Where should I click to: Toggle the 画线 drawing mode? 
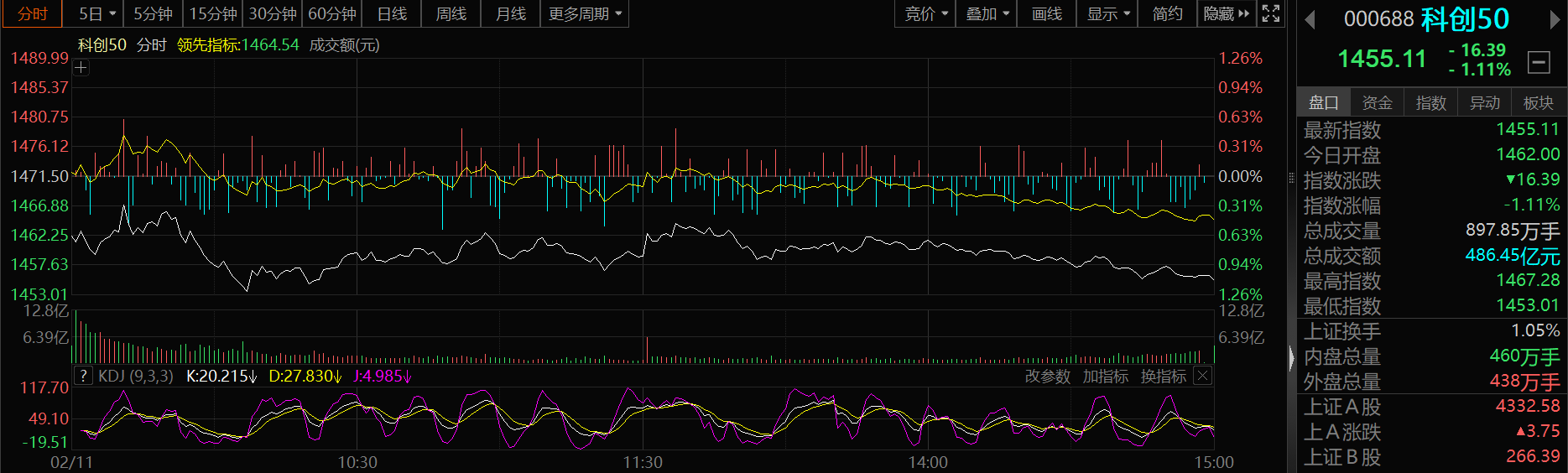(1046, 14)
